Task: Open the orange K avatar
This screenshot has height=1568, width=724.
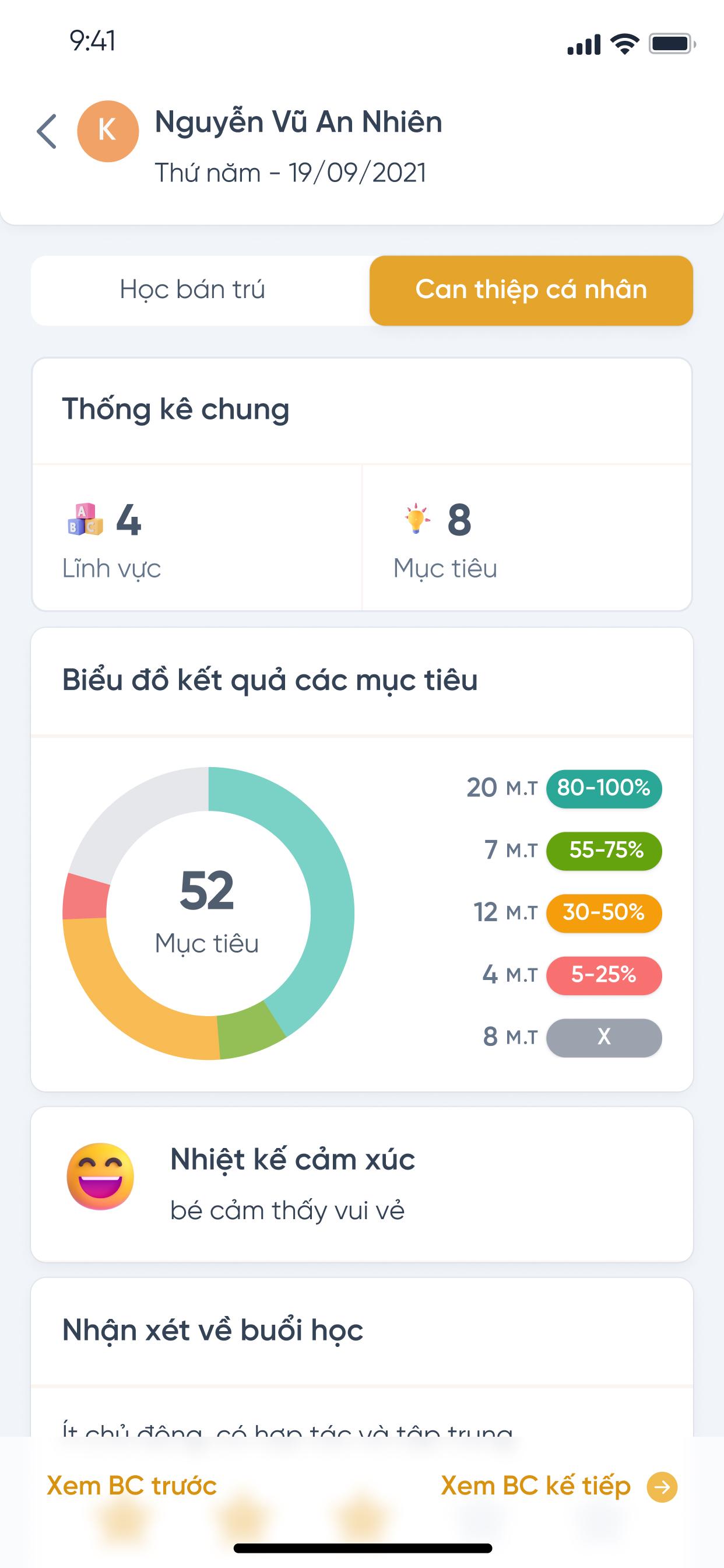Action: click(108, 131)
